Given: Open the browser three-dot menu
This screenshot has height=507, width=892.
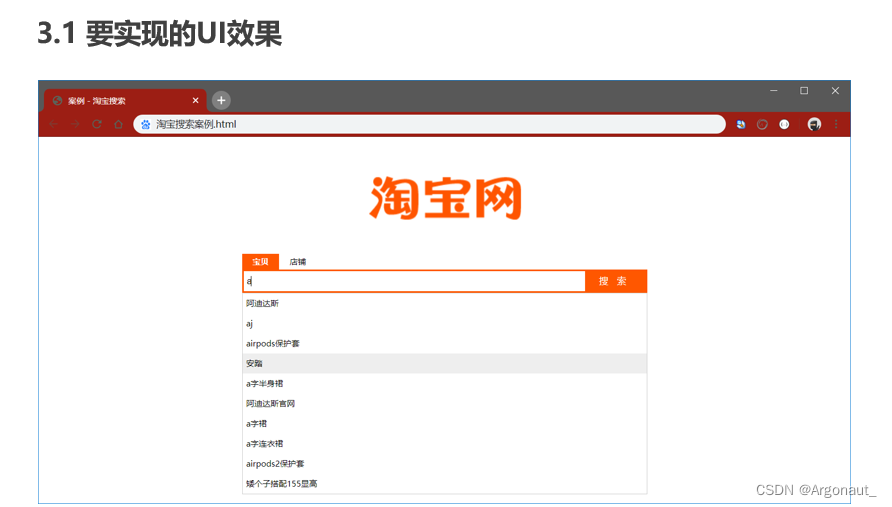Looking at the screenshot, I should point(836,124).
